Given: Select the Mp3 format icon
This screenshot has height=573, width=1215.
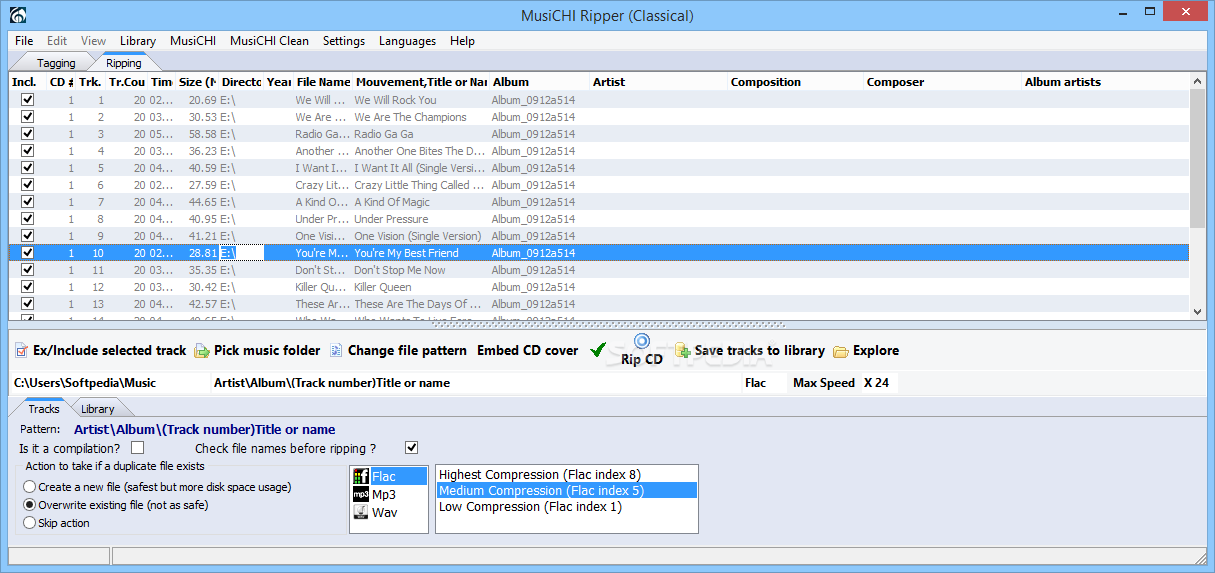Looking at the screenshot, I should [361, 494].
